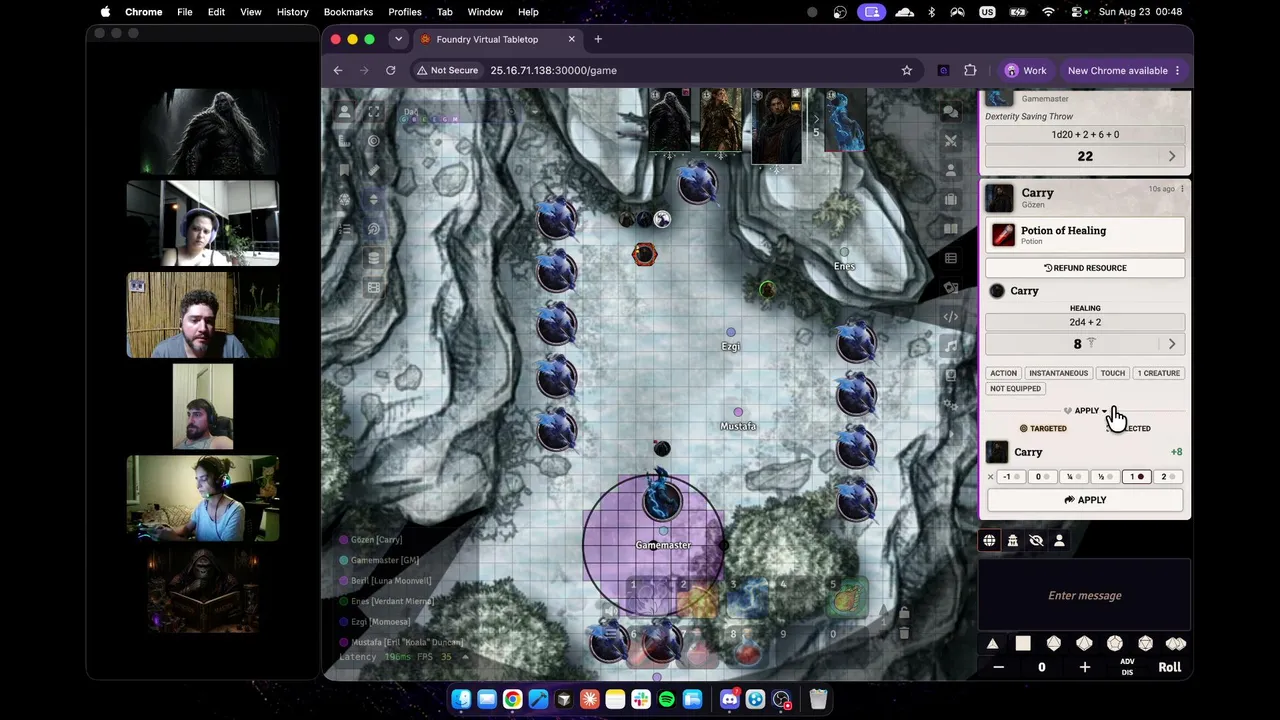Screen dimensions: 1280x720
Task: Open the Journal book sidebar tab
Action: [951, 229]
